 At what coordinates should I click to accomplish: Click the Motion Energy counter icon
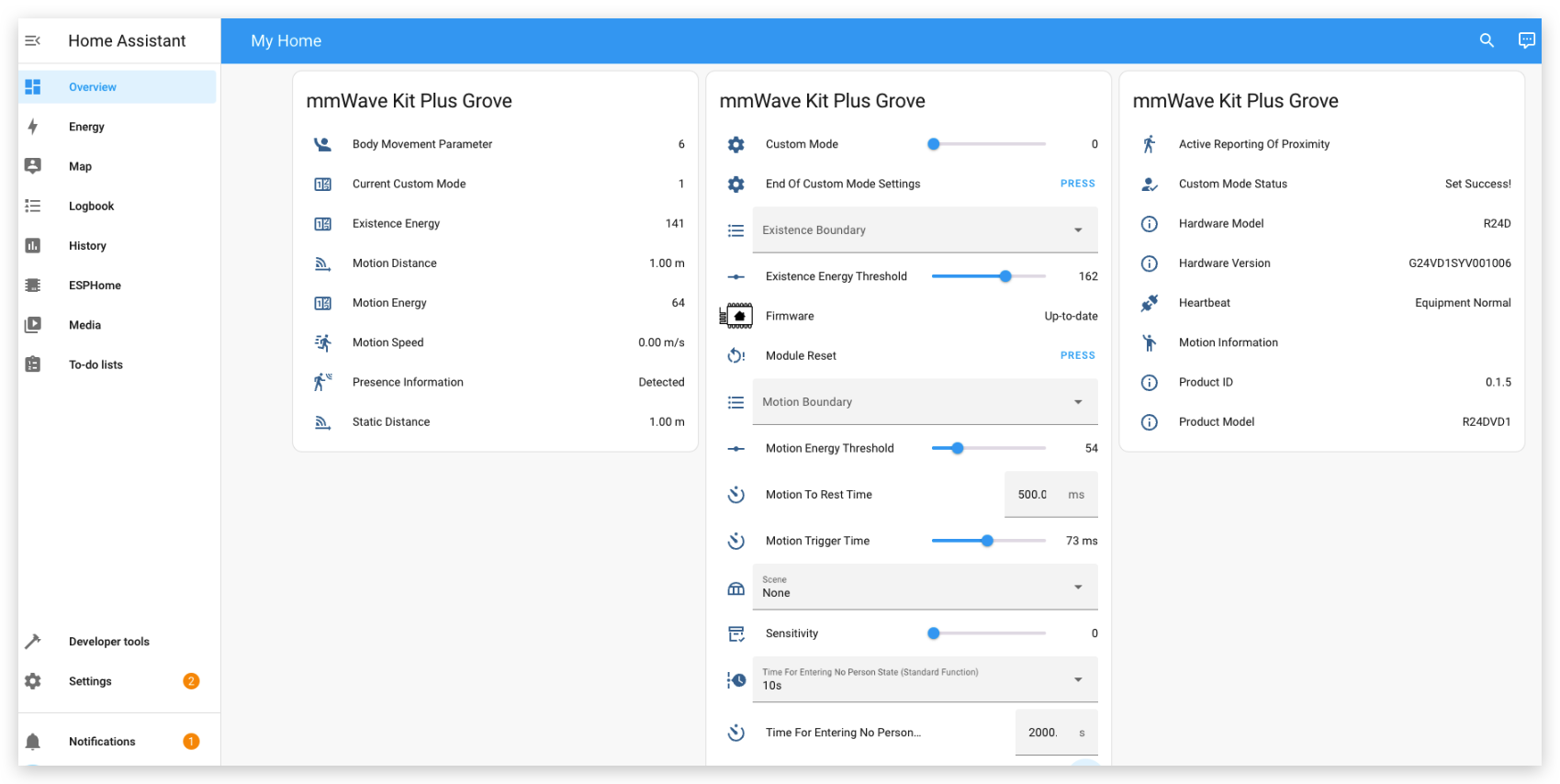(322, 303)
